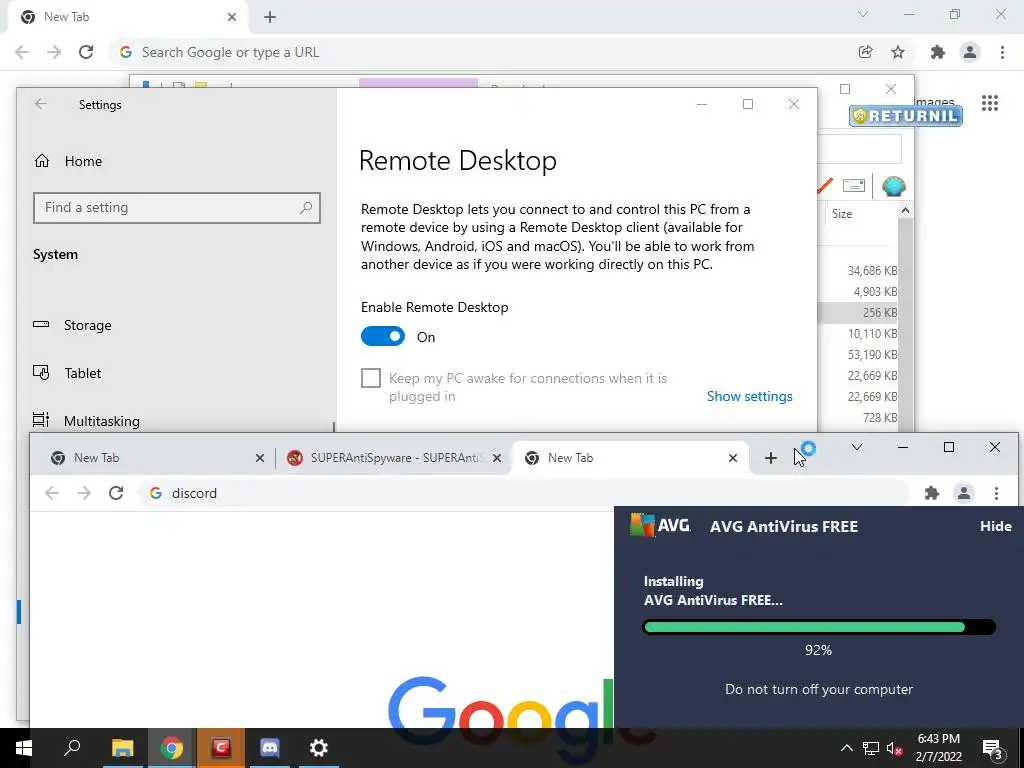Close the SUPERAntiSpyware tab
1024x768 pixels.
click(497, 458)
